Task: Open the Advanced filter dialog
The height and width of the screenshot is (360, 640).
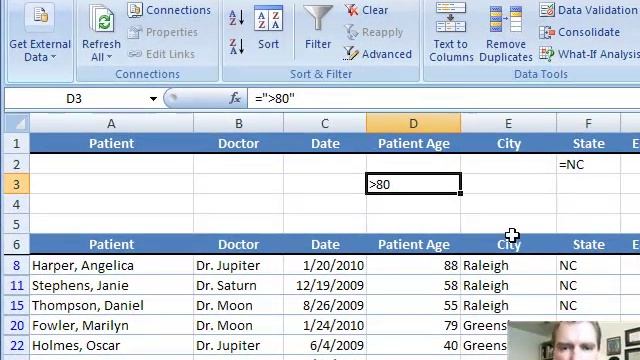Action: [x=378, y=54]
